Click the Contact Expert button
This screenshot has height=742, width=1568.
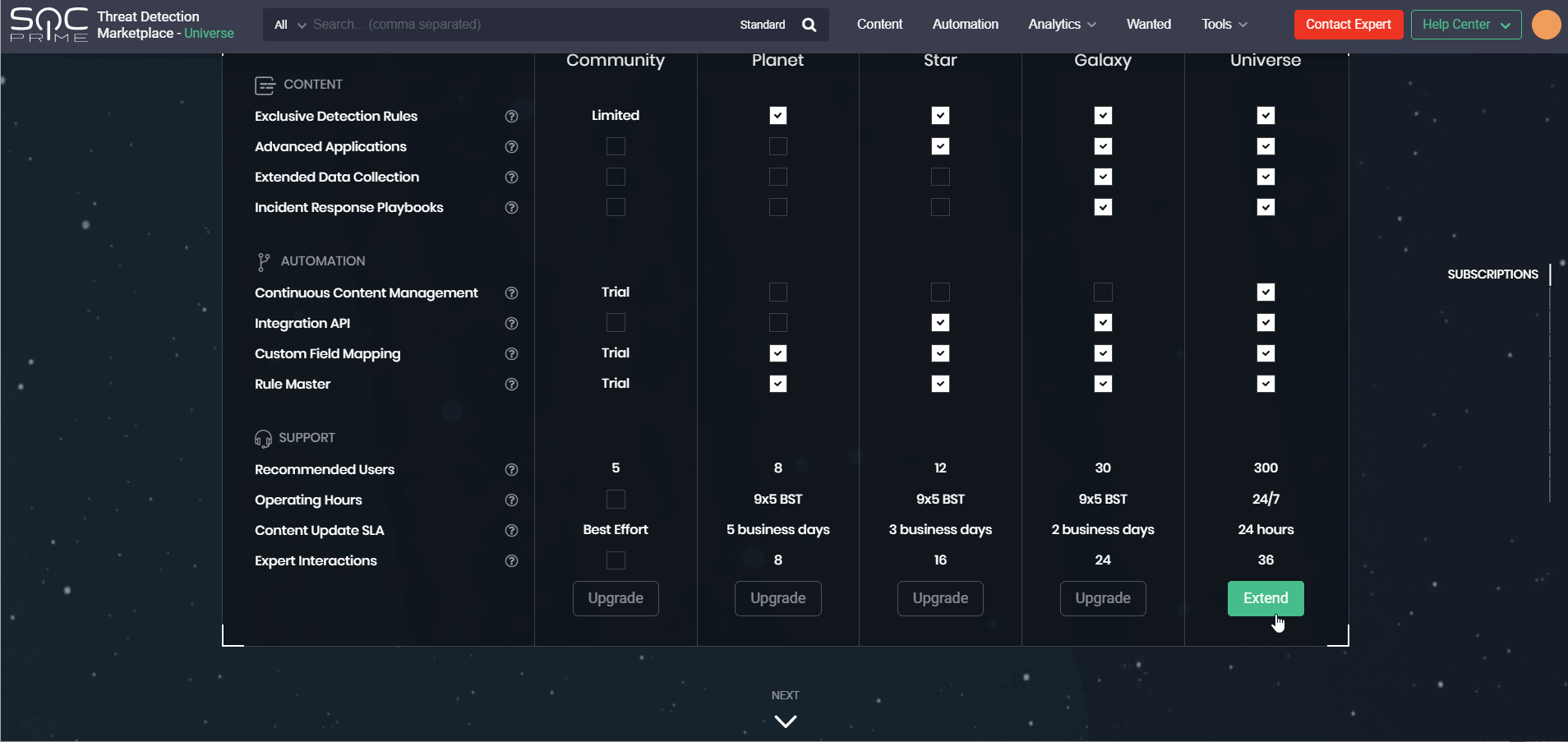point(1348,25)
